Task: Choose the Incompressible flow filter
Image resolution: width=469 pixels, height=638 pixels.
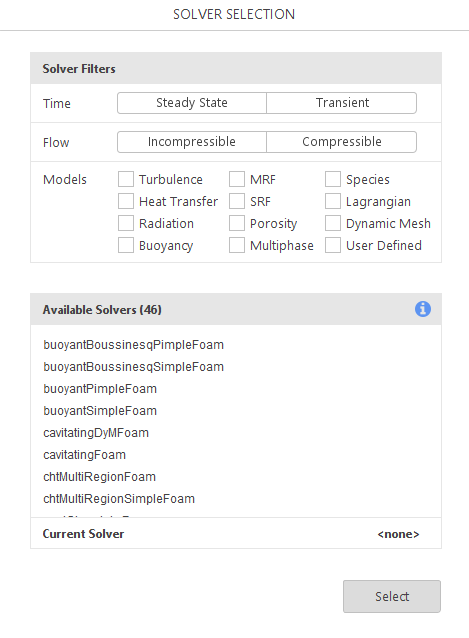Action: [x=192, y=142]
